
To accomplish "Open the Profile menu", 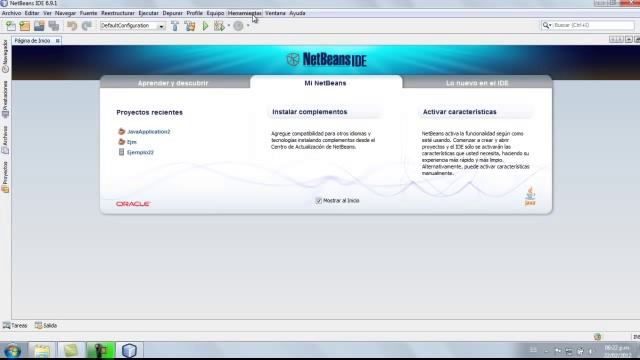I will click(x=195, y=13).
